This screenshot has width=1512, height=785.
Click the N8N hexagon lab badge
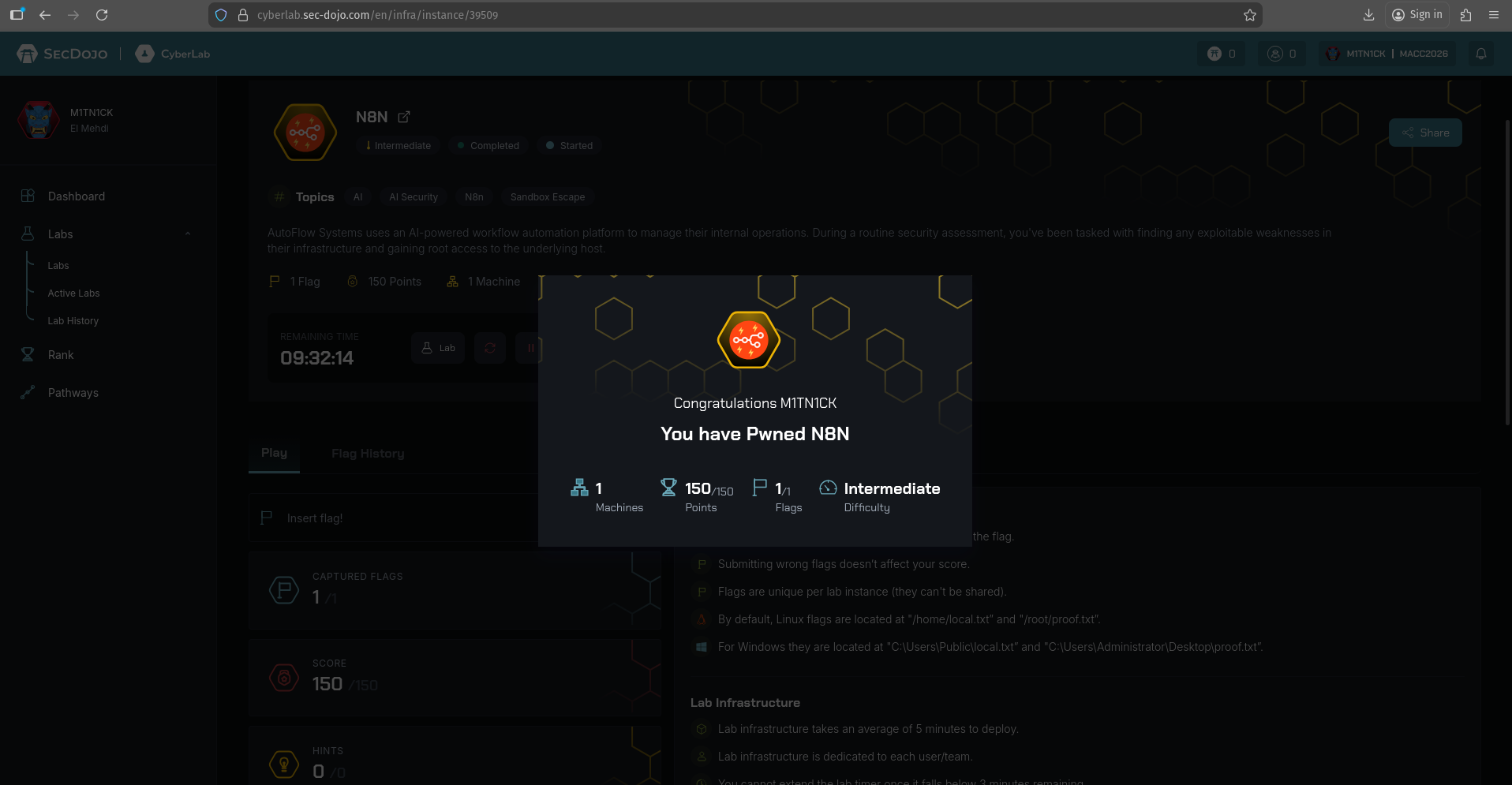coord(305,133)
